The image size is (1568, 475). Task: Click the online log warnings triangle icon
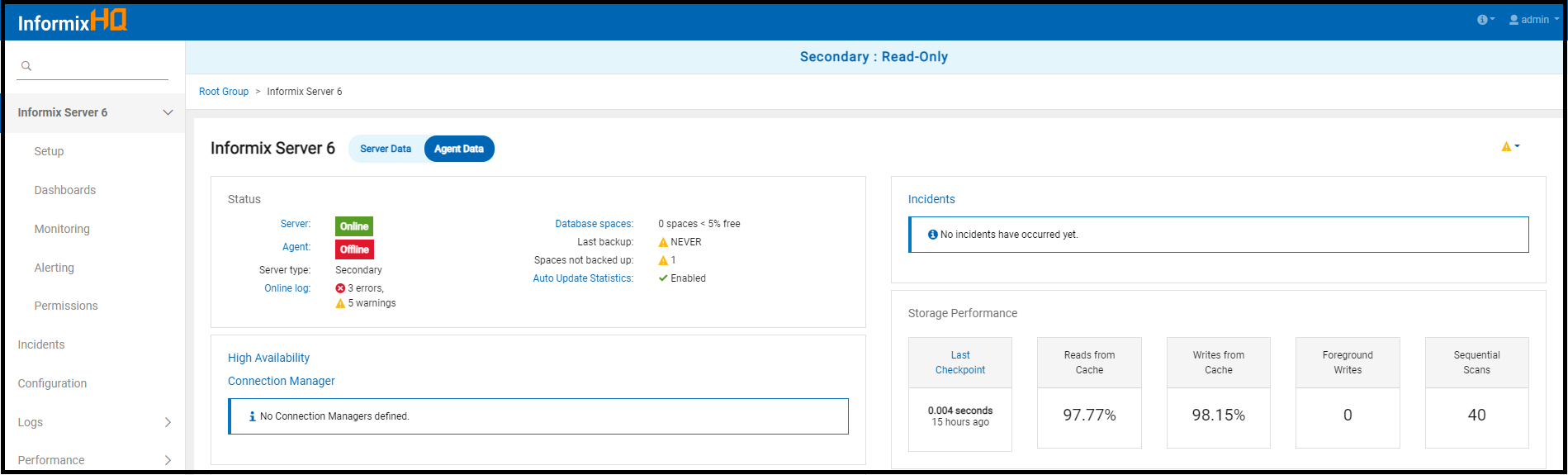340,303
